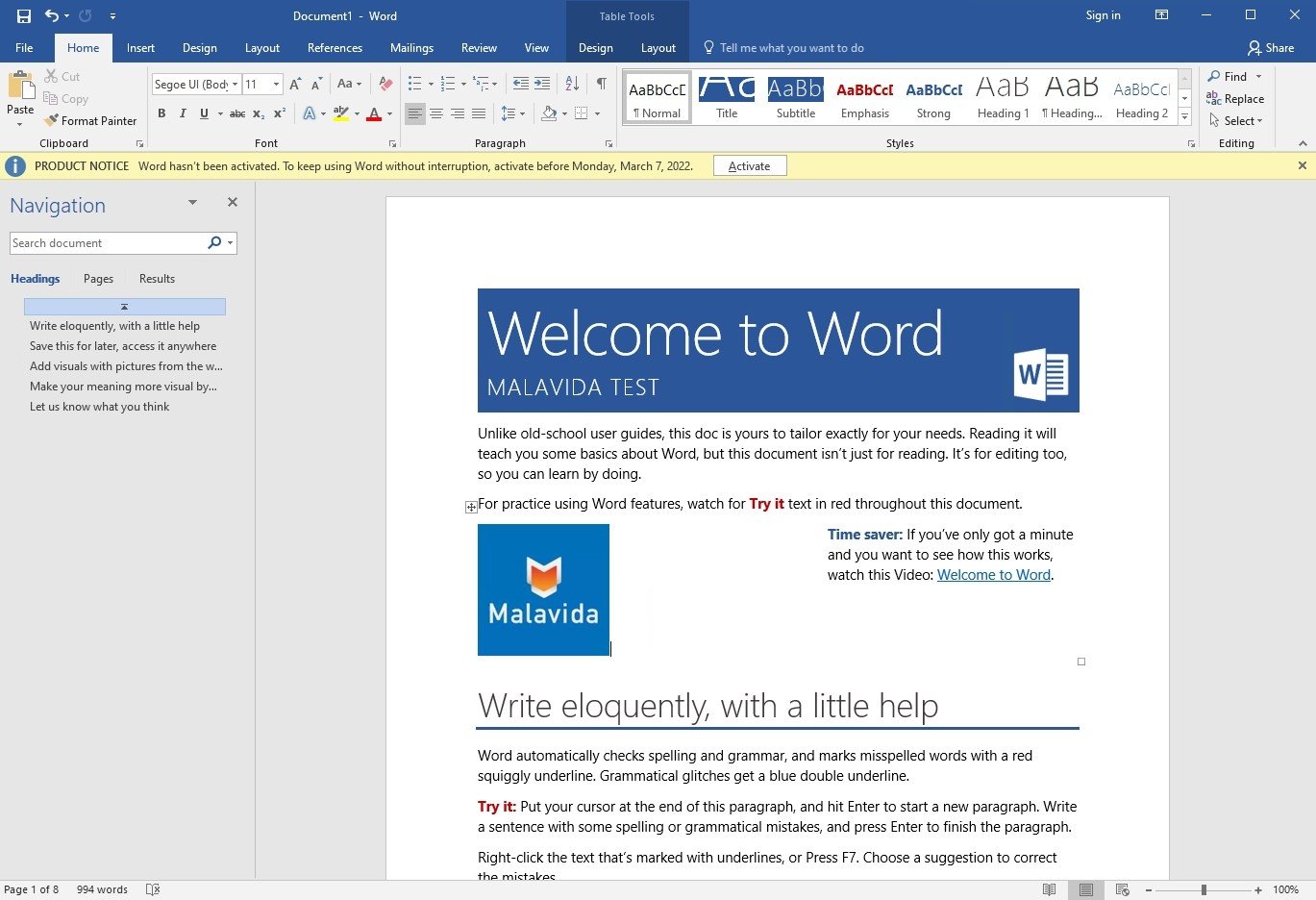Sort the selected text
This screenshot has width=1316, height=900.
coord(571,84)
